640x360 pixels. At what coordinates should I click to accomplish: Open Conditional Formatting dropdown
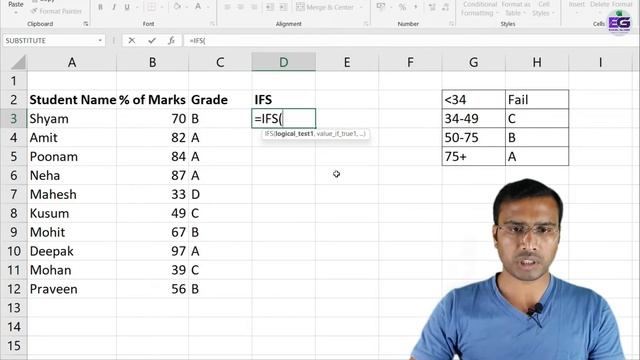click(x=479, y=9)
